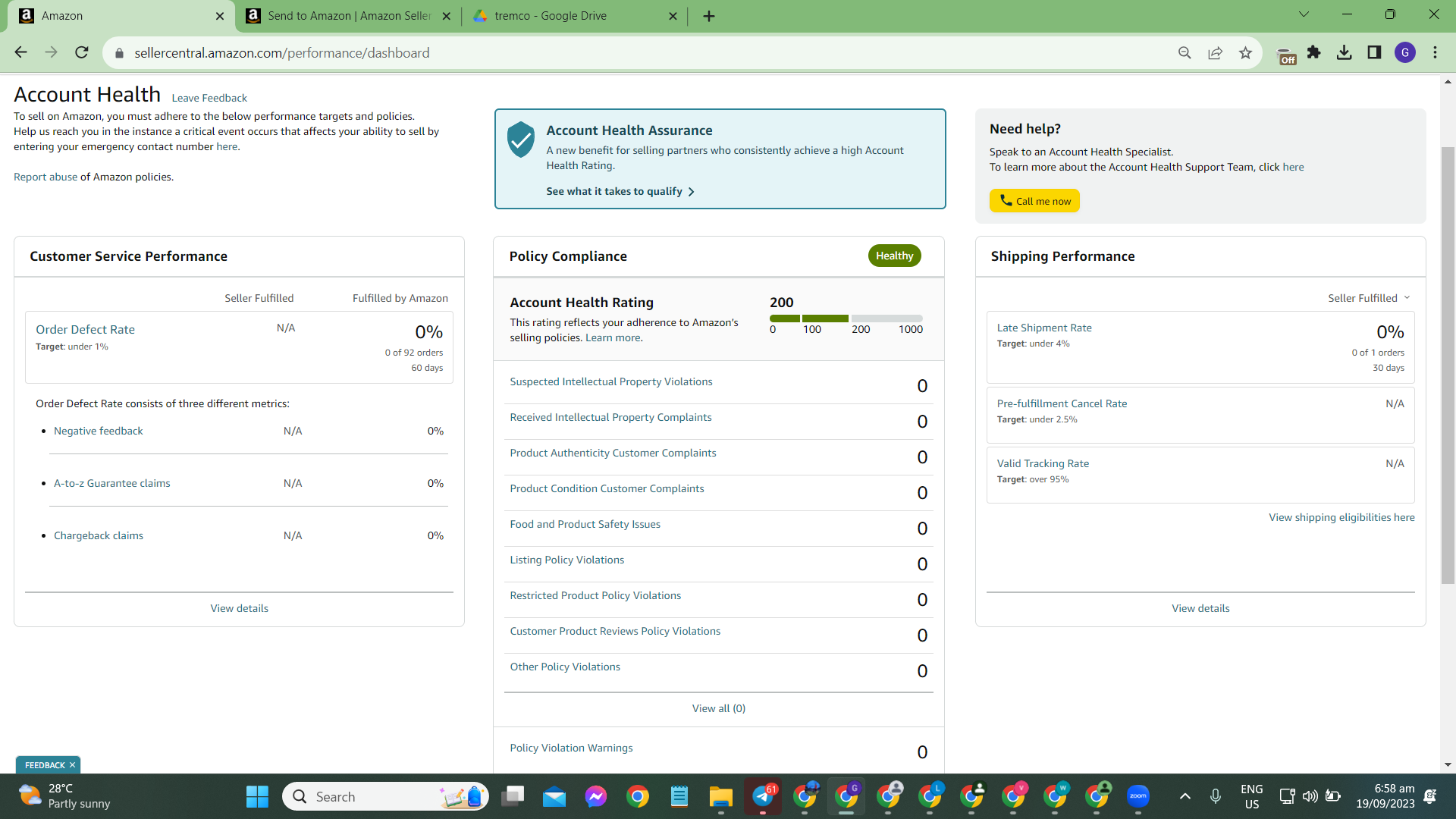Open the browser zoom magnifier icon

pos(1185,53)
